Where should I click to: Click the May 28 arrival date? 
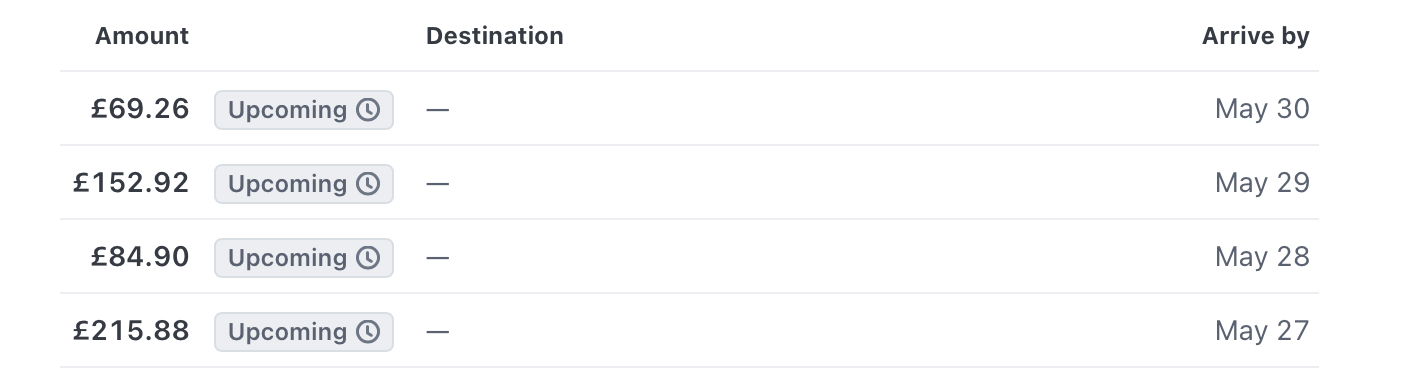1262,257
